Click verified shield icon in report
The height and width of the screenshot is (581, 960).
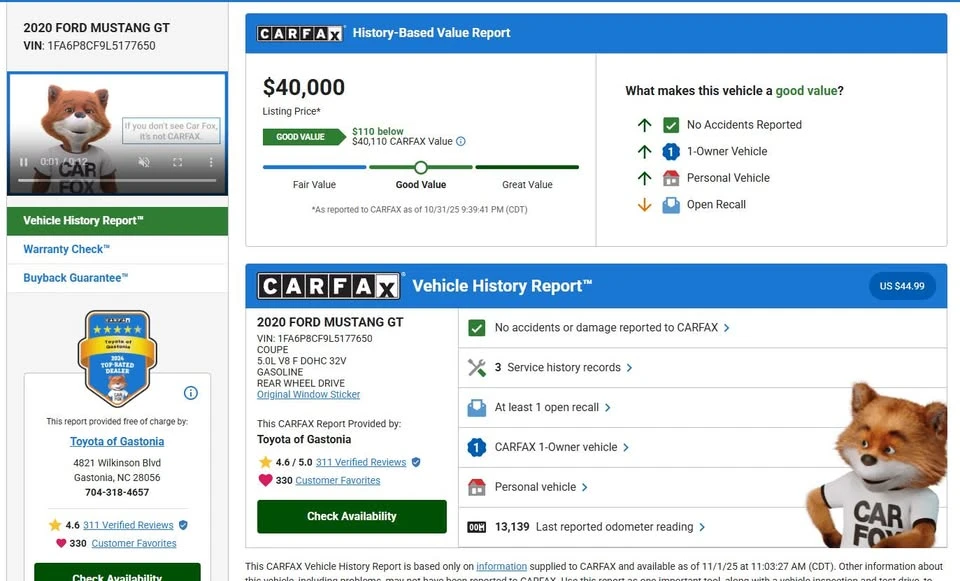(416, 462)
